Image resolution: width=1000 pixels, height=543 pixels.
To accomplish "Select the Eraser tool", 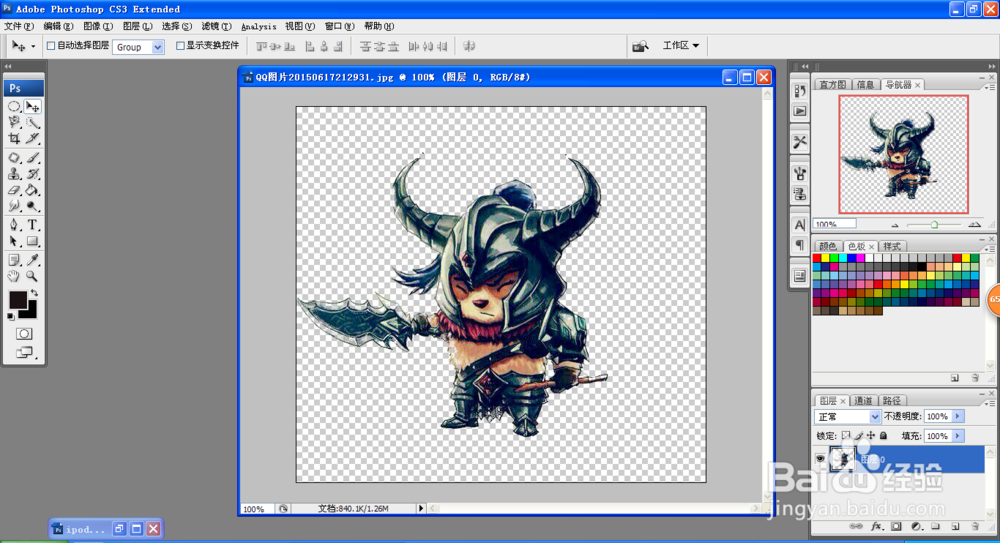I will 14,190.
